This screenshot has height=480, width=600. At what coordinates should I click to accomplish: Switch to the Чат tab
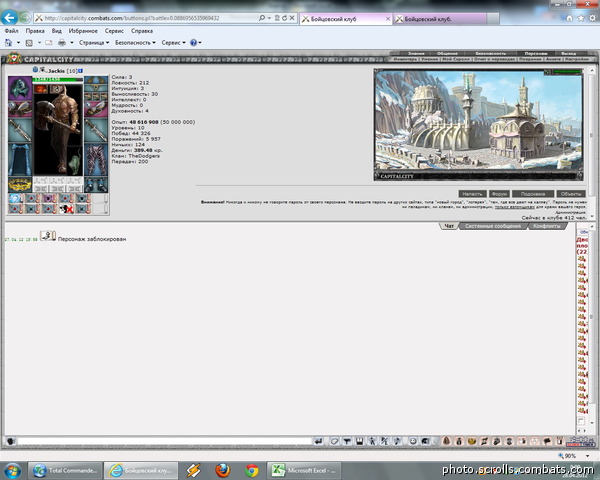click(449, 226)
